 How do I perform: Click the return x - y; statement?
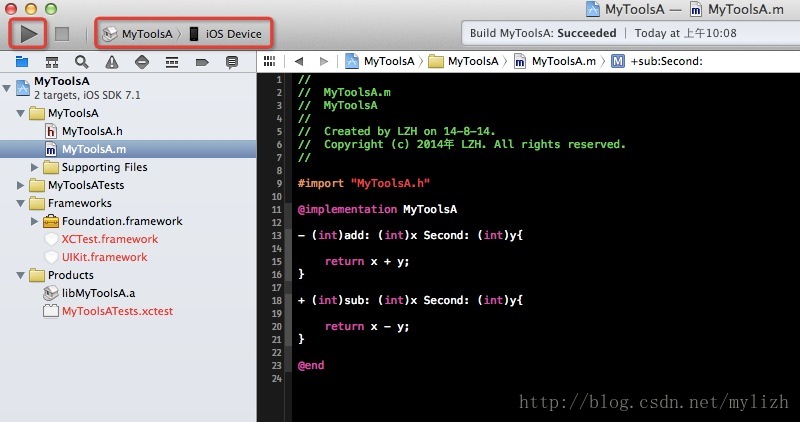(367, 327)
